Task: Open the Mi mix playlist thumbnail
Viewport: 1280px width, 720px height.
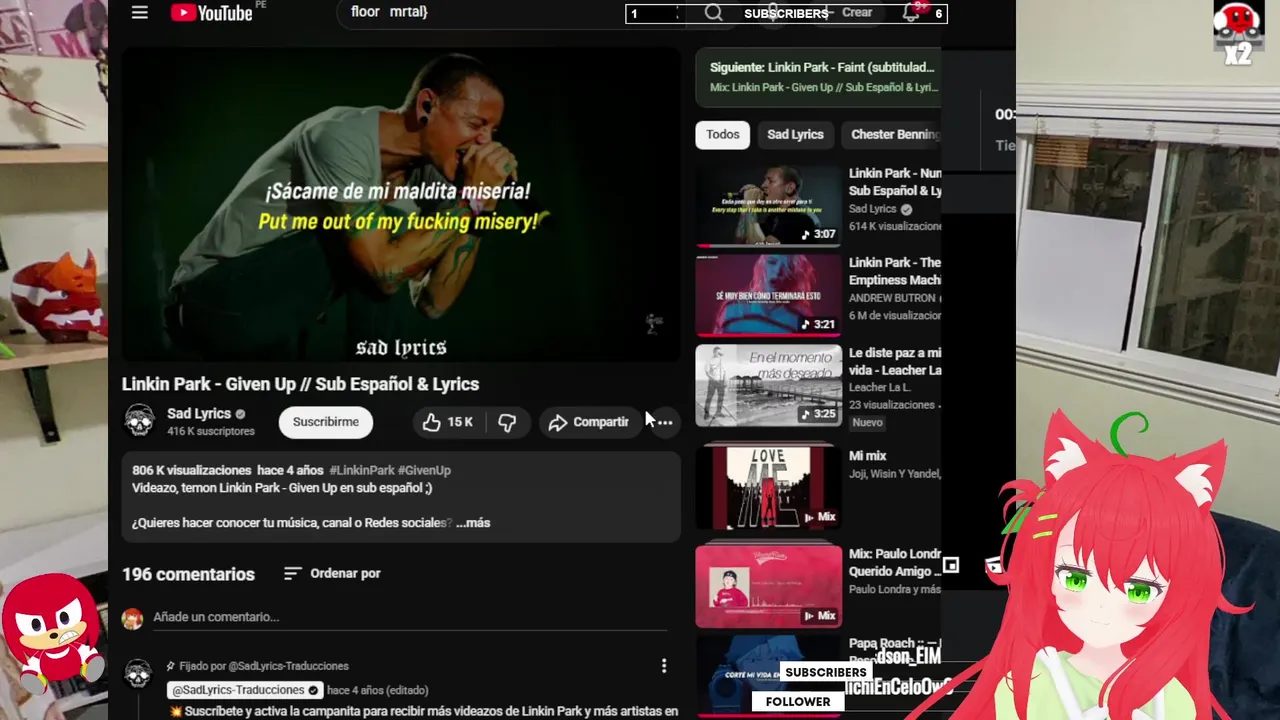Action: click(x=769, y=487)
